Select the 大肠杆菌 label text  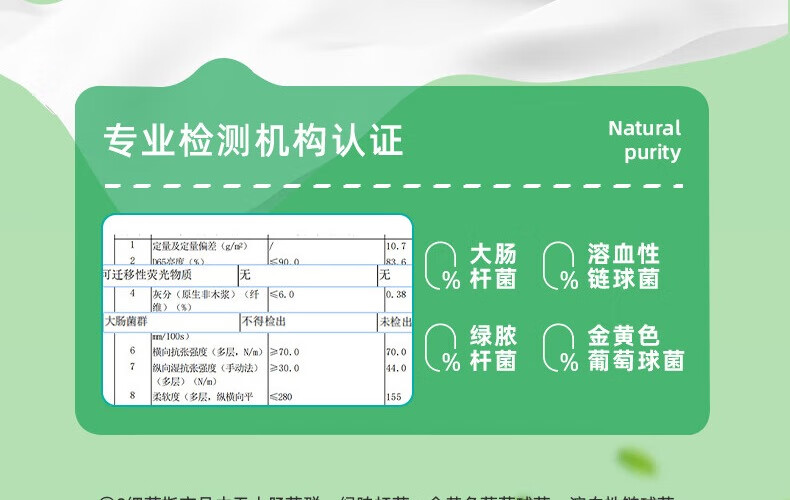pyautogui.click(x=493, y=266)
